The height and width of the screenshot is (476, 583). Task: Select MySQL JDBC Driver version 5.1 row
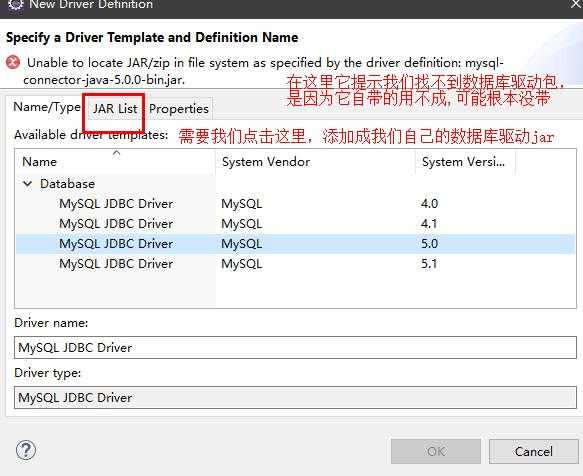click(295, 264)
